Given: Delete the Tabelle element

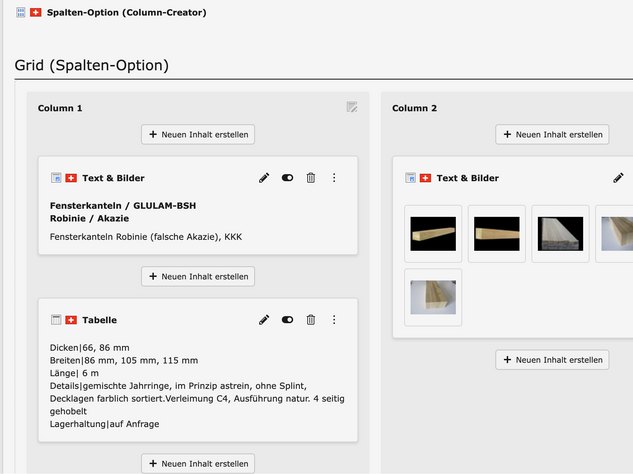Looking at the screenshot, I should (x=310, y=320).
